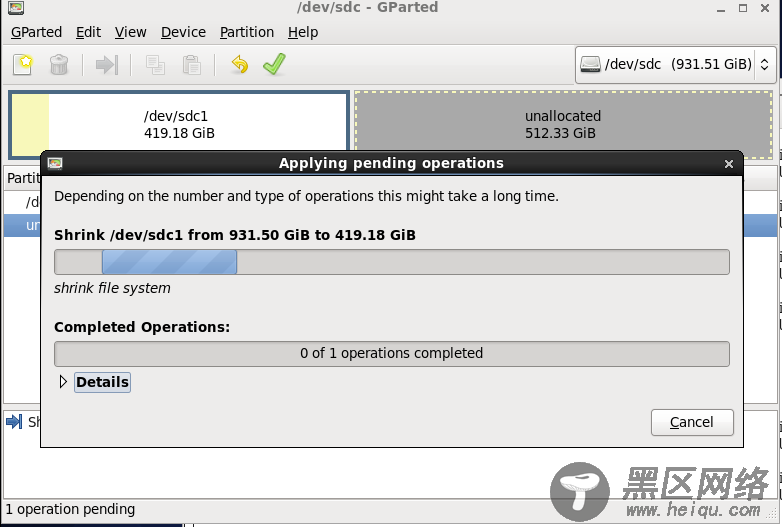The height and width of the screenshot is (527, 782).
Task: Click the GParted app icon in title bar
Action: pos(16,7)
